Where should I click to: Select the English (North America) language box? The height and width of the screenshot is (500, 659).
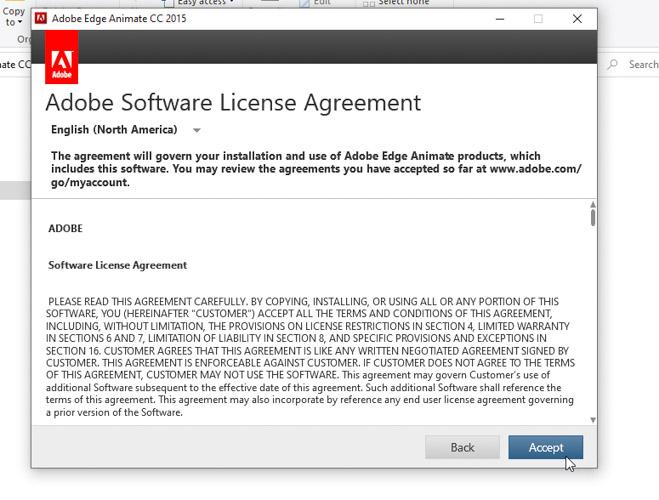pos(114,130)
